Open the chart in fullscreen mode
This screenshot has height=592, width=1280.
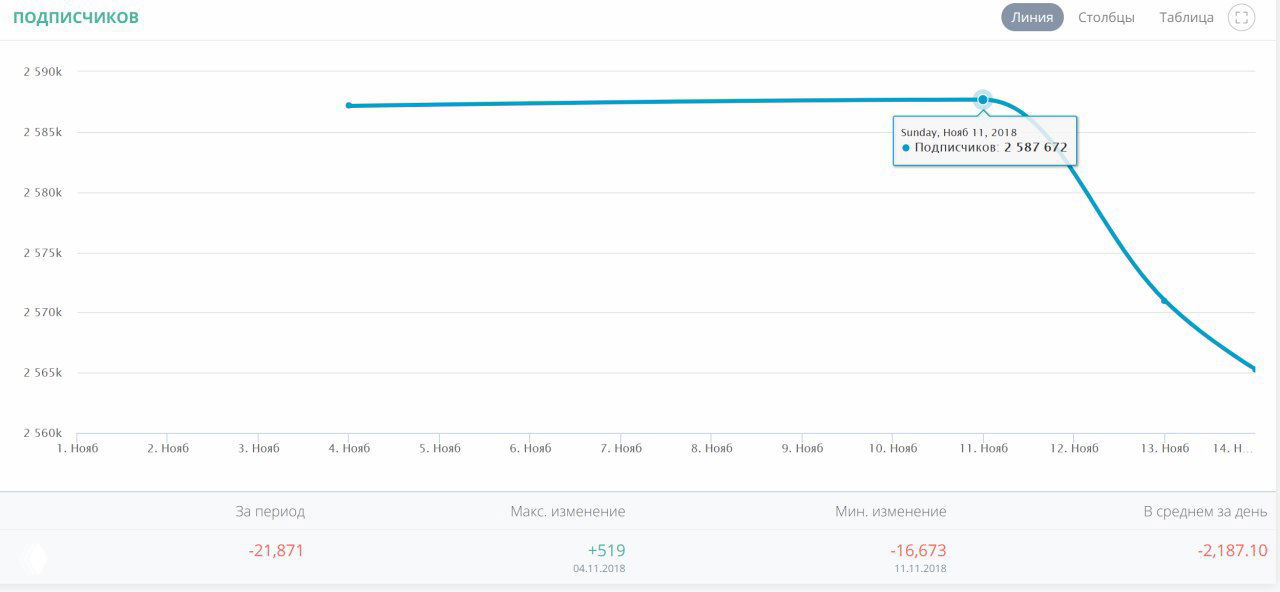point(1241,17)
